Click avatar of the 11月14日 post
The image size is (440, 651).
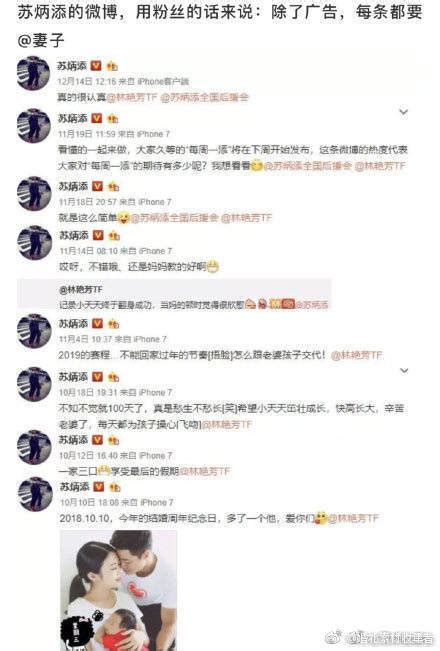pyautogui.click(x=34, y=243)
